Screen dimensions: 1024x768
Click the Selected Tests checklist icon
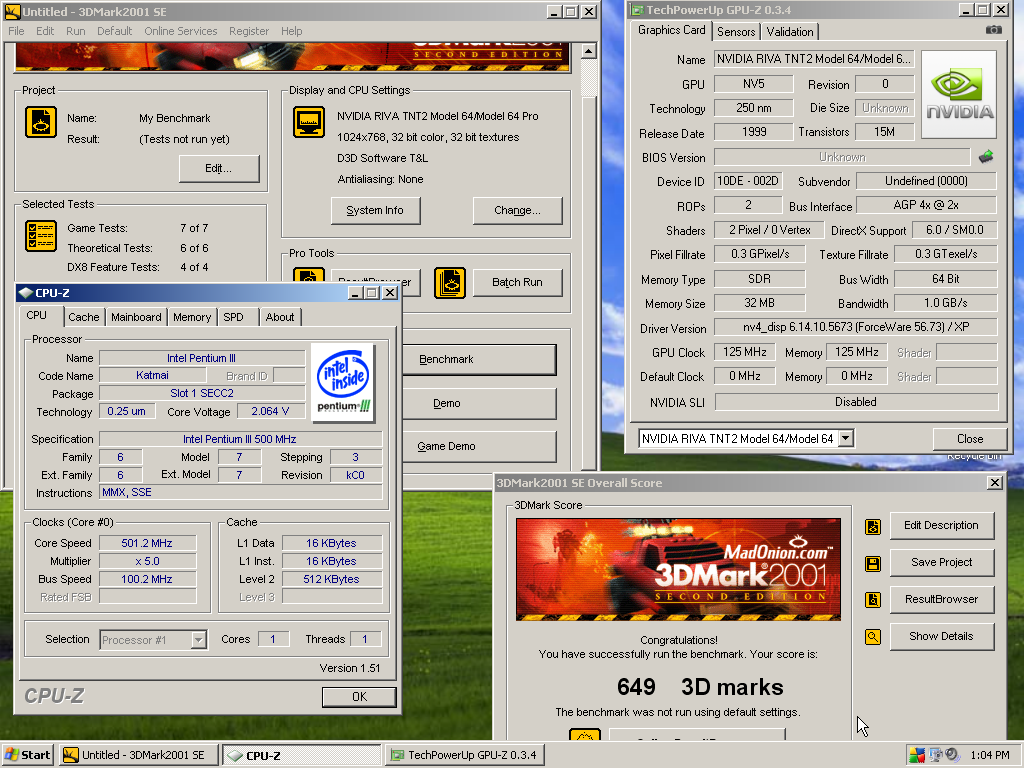pos(41,236)
